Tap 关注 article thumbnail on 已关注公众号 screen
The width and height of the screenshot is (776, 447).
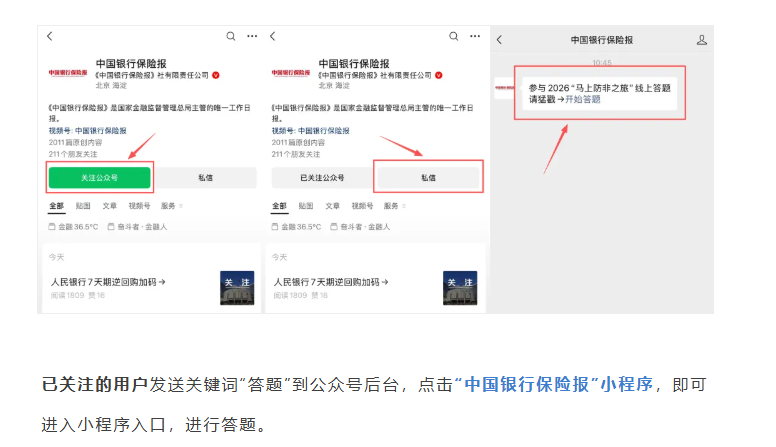coord(460,288)
